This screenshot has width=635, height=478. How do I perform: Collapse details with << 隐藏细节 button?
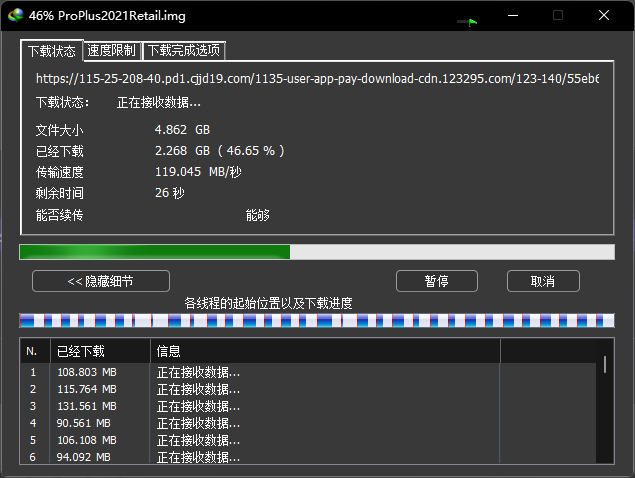point(101,281)
